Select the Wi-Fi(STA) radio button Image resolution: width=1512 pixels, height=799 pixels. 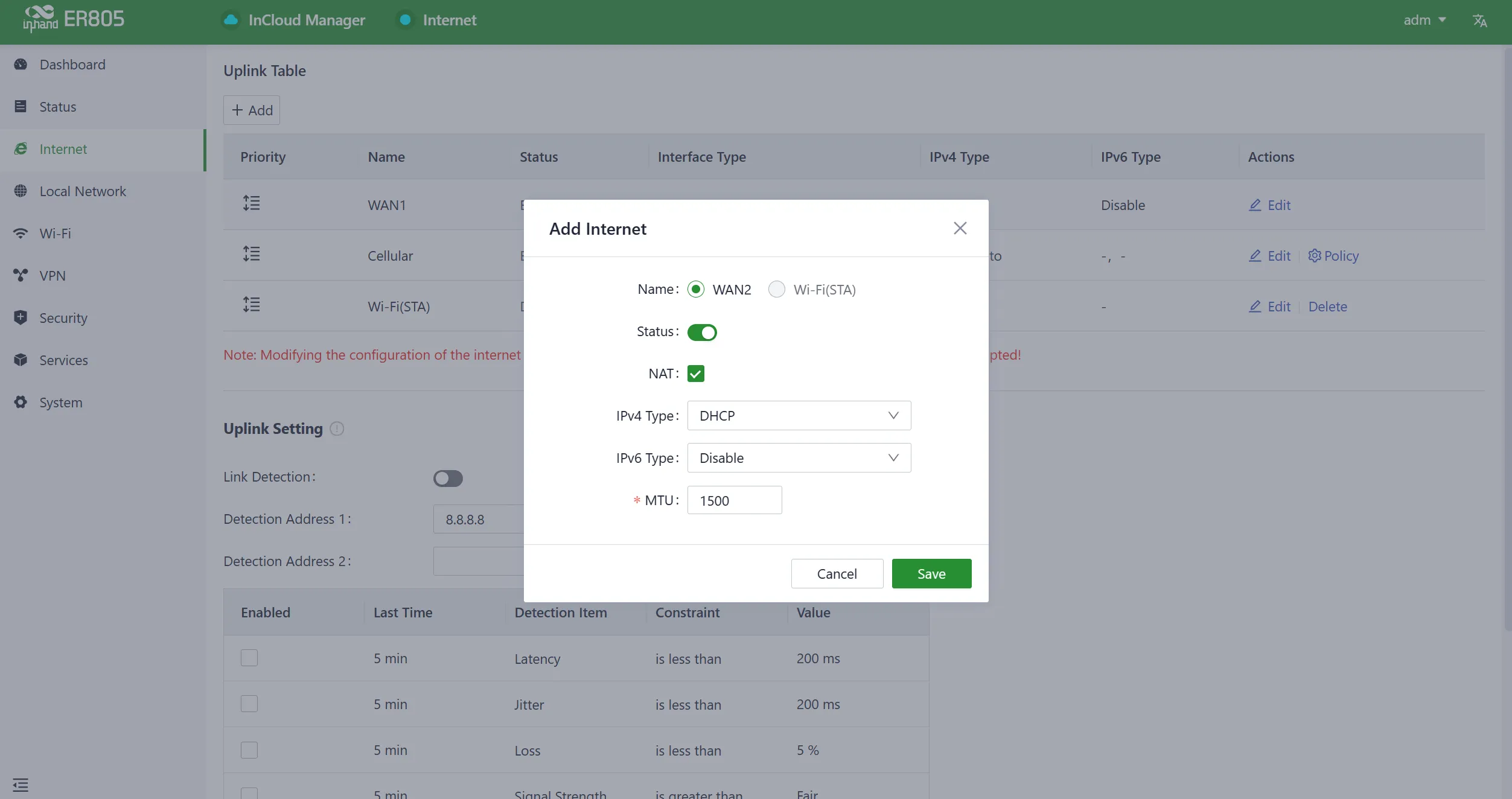click(776, 290)
